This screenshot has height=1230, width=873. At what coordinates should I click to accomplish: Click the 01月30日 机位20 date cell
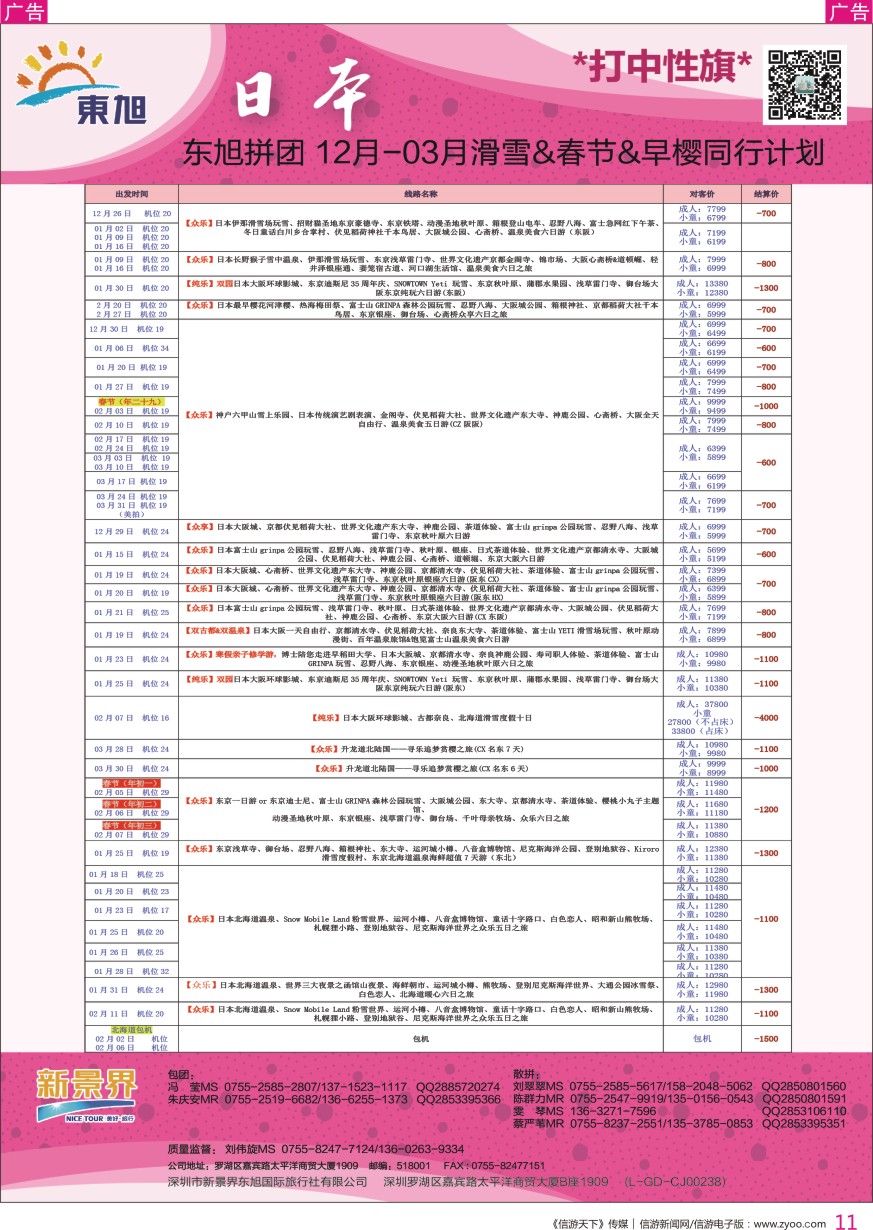point(131,288)
